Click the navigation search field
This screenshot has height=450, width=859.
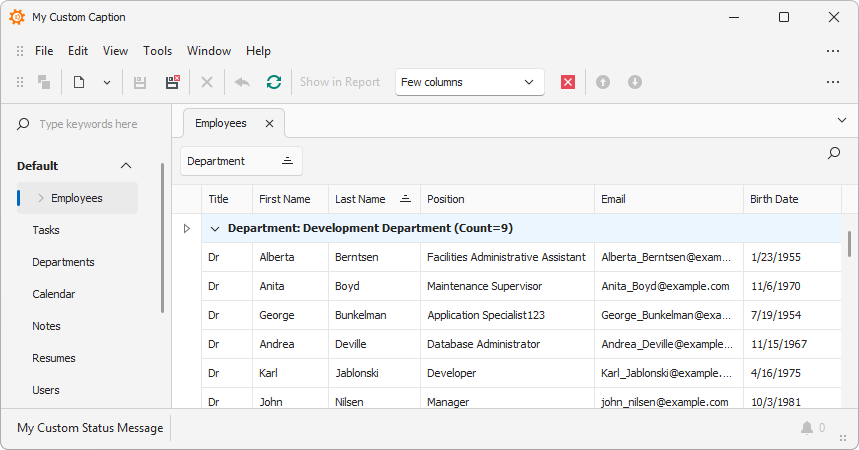coord(88,124)
